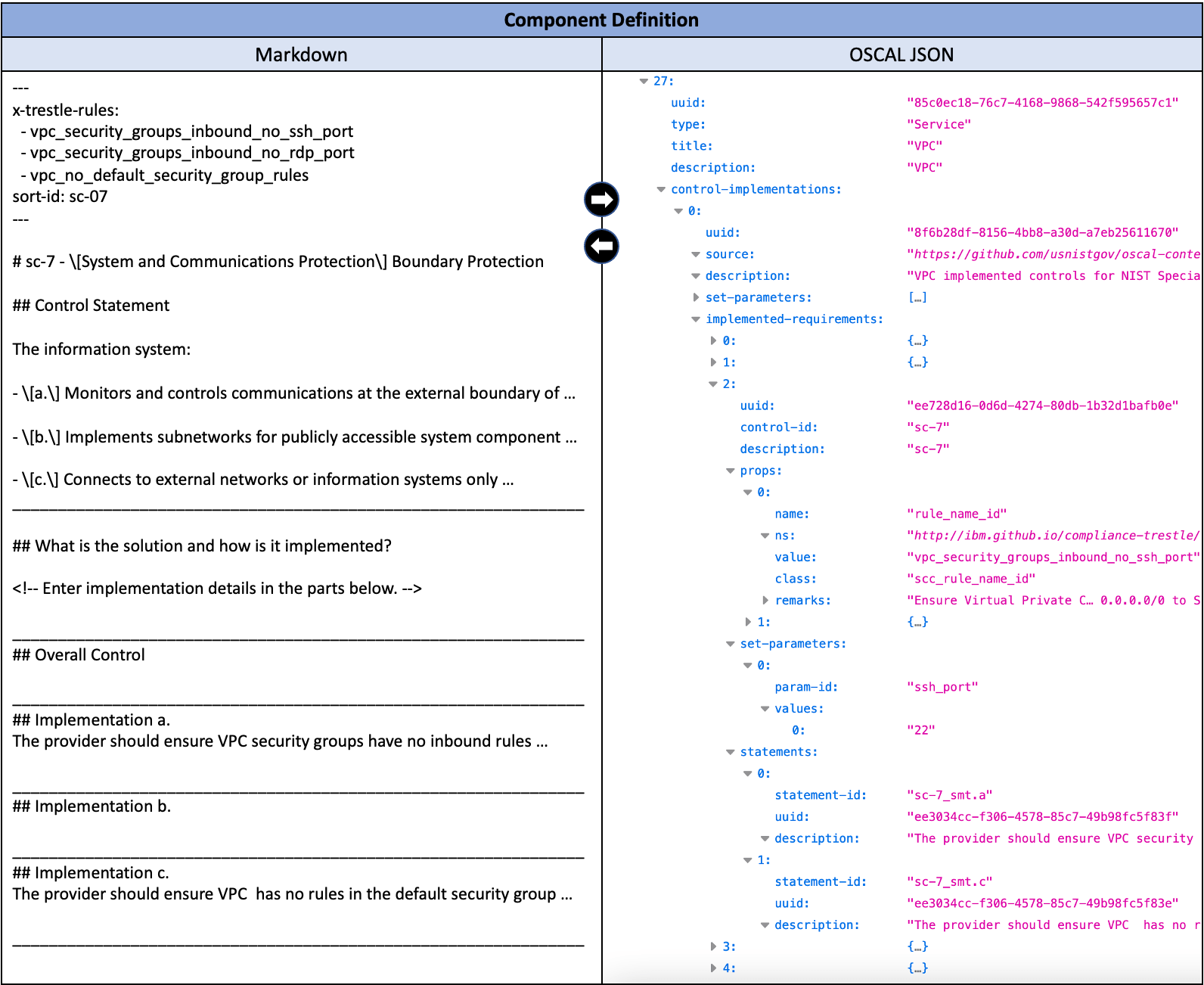1204x985 pixels.
Task: Click the control-id value "sc-7"
Action: point(928,427)
